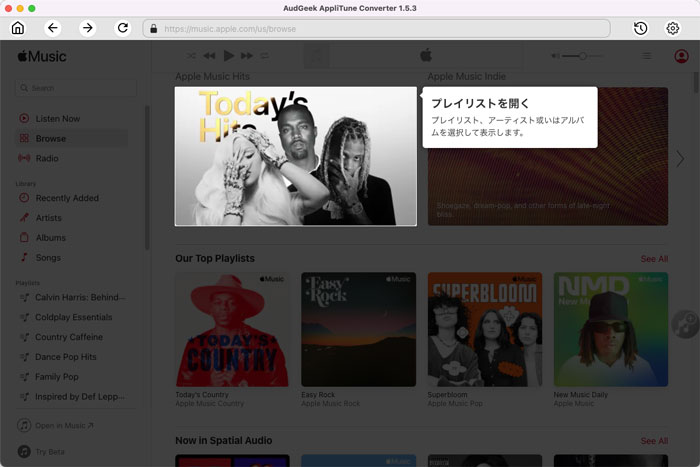The height and width of the screenshot is (467, 700).
Task: Go forward with the right arrow button
Action: click(88, 28)
